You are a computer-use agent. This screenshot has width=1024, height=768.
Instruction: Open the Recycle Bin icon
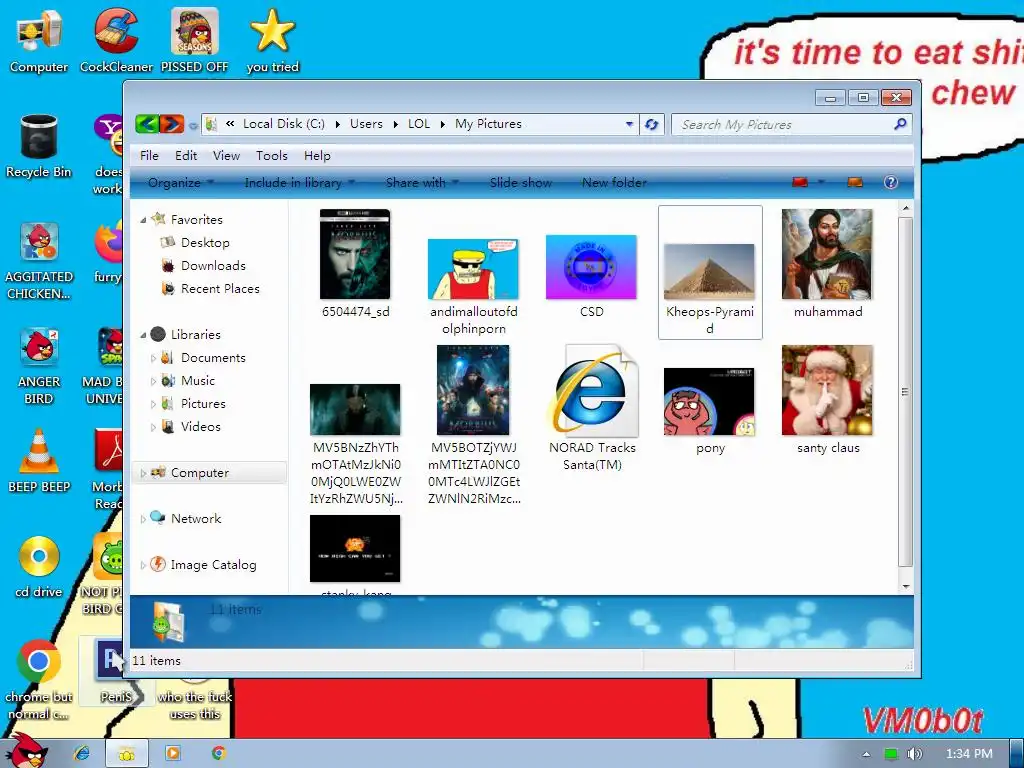pyautogui.click(x=39, y=146)
